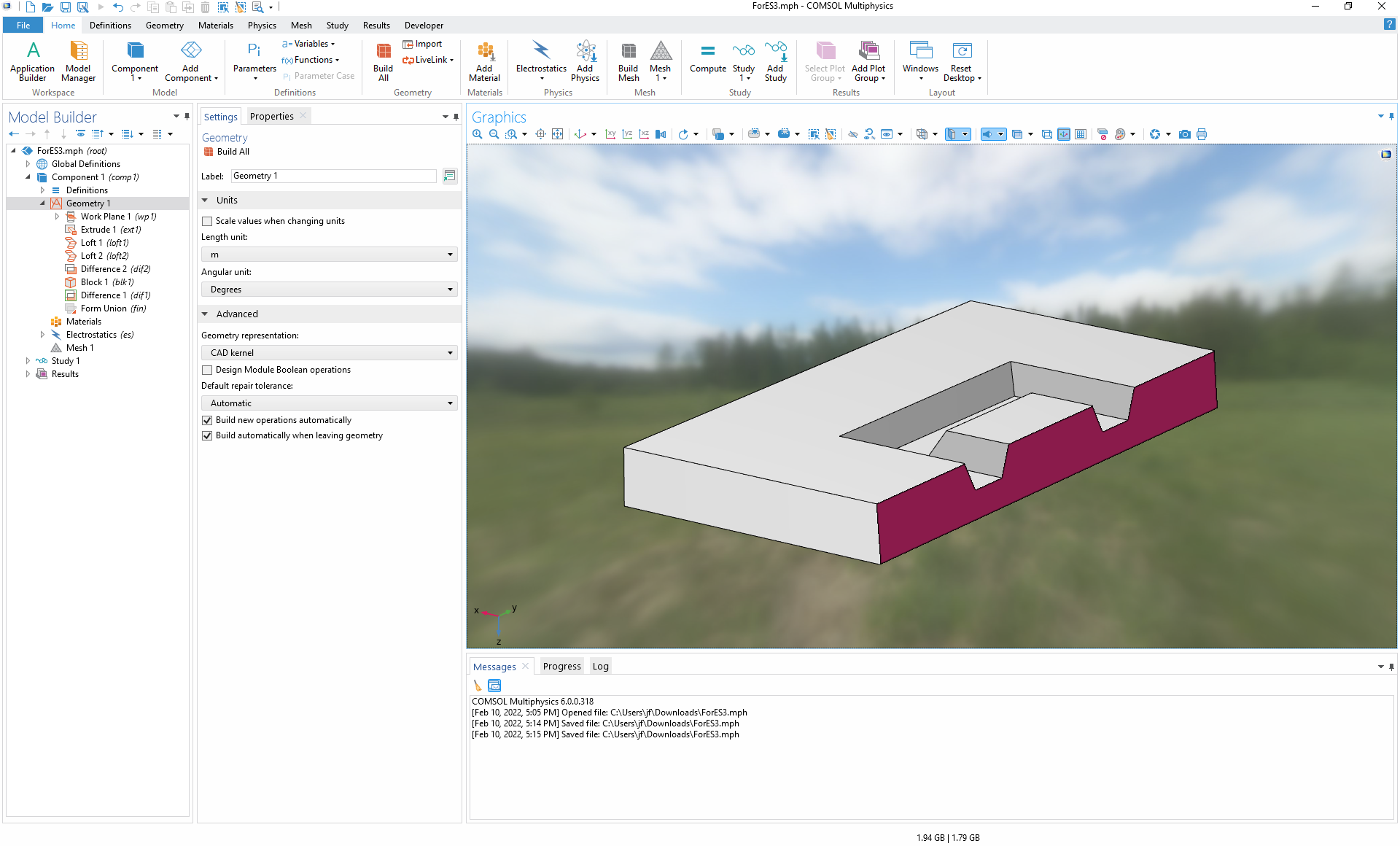The image size is (1400, 846).
Task: Click the Zoom In graphics icon
Action: [478, 134]
